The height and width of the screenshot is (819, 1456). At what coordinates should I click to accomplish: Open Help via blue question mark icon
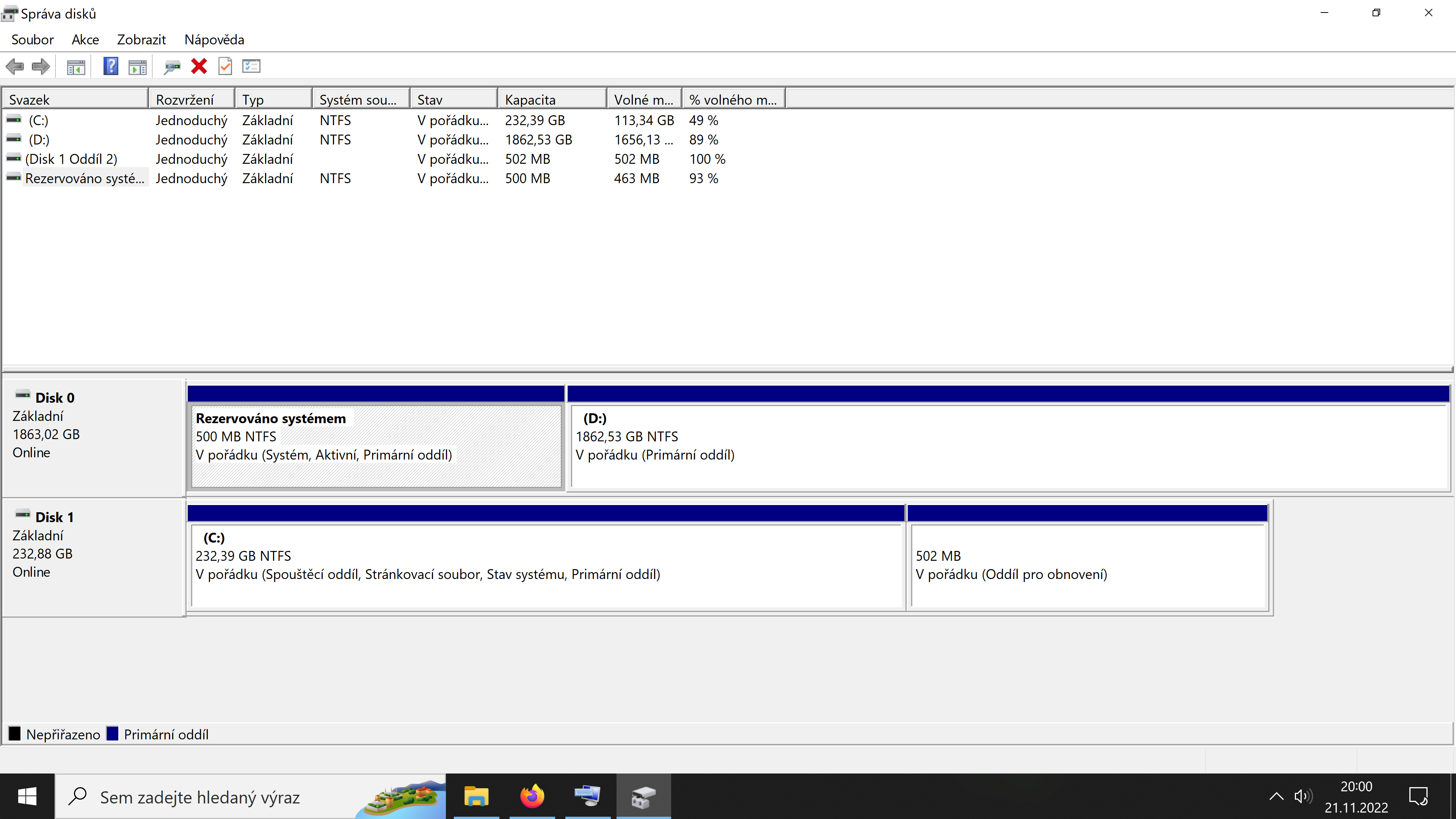click(111, 67)
